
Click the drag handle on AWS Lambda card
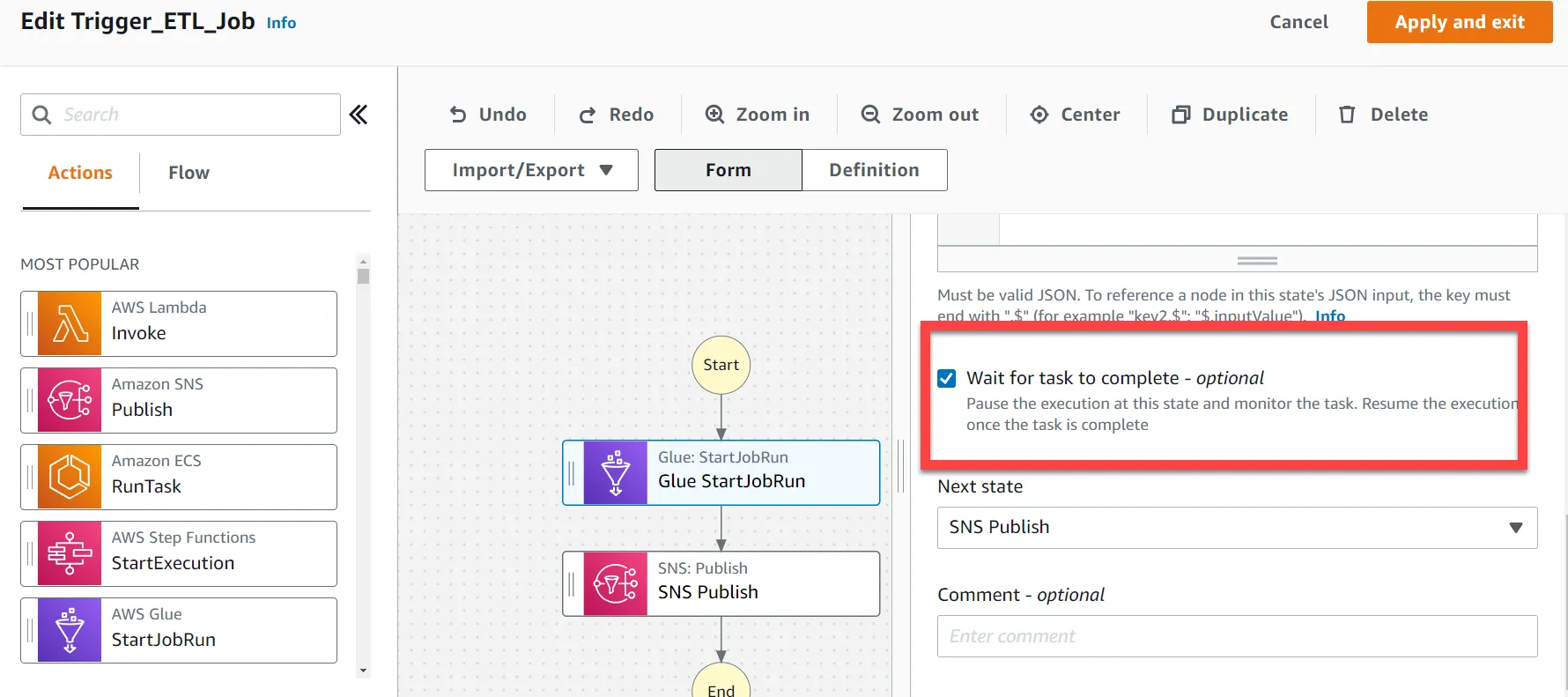[x=30, y=323]
